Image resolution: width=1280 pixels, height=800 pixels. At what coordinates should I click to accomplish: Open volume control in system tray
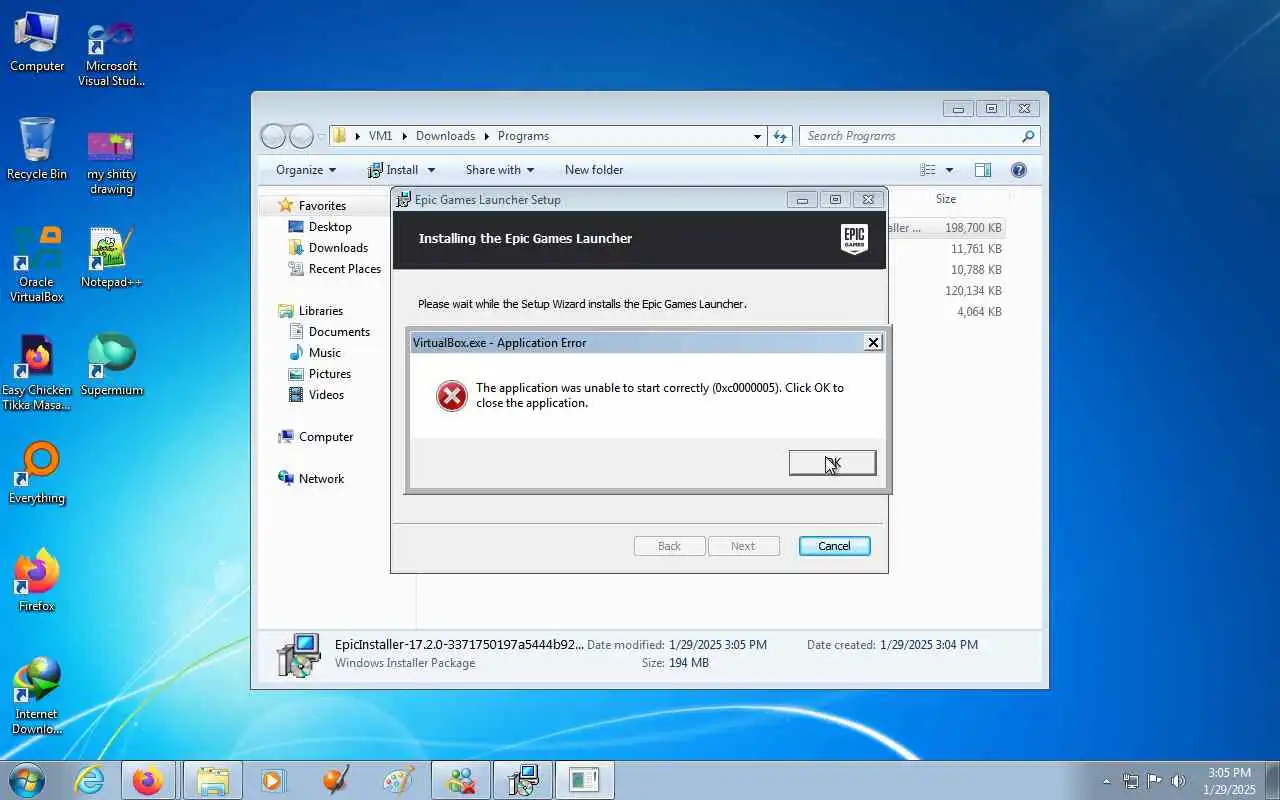[x=1178, y=781]
